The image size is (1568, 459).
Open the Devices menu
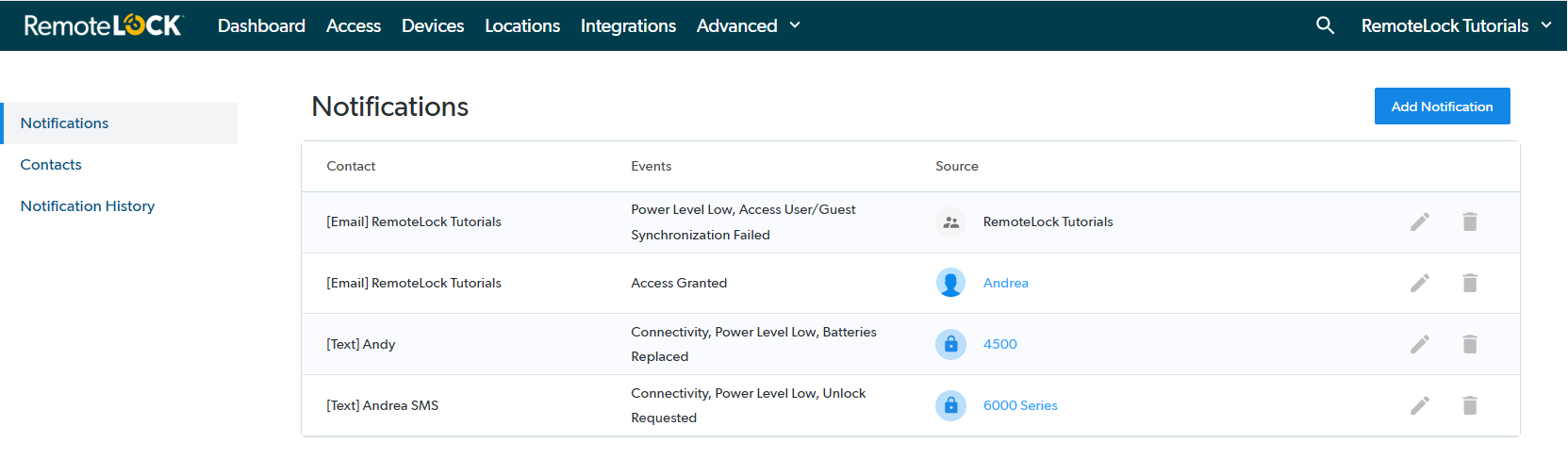(433, 25)
